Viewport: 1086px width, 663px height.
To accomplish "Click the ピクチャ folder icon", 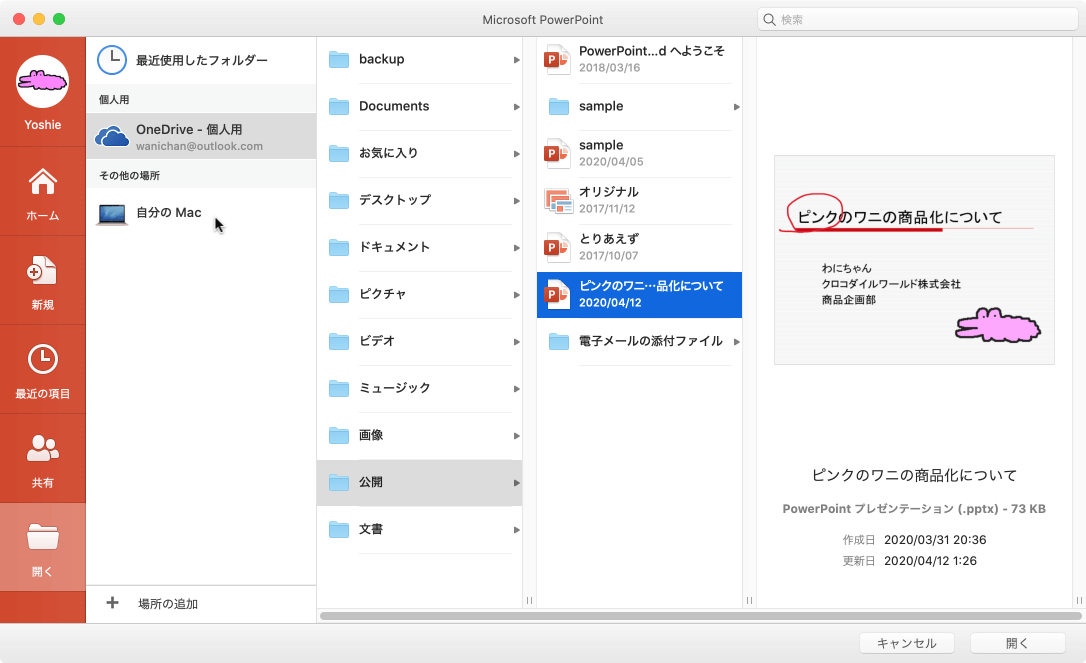I will (339, 294).
